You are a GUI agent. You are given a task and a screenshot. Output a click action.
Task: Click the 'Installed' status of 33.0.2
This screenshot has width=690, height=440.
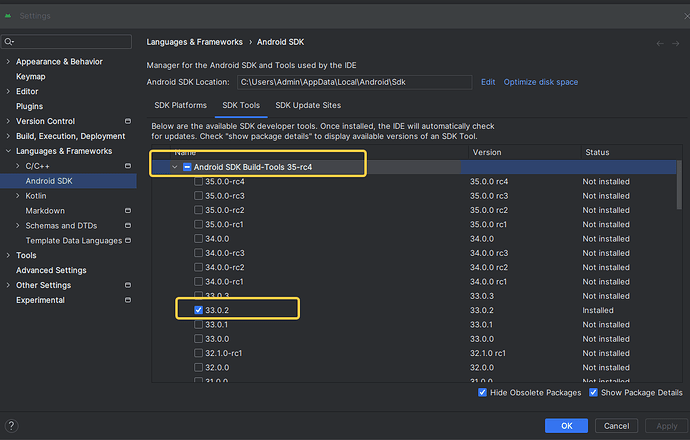pyautogui.click(x=598, y=310)
